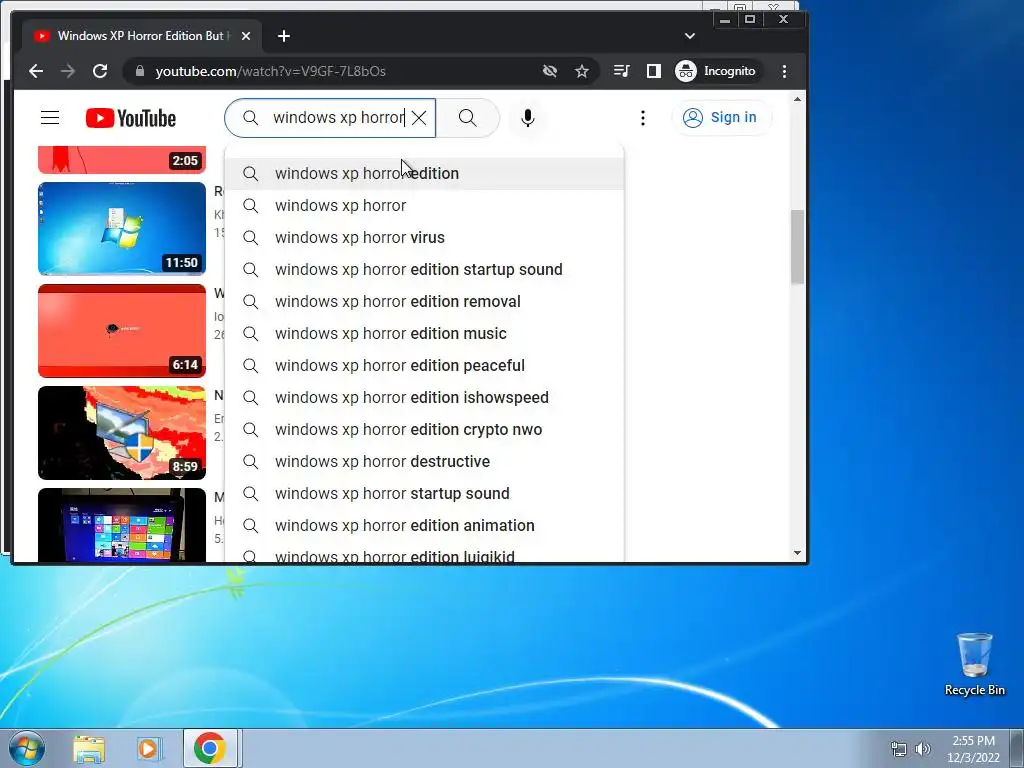Open the Windows Start menu orb
The width and height of the screenshot is (1024, 768).
26,748
